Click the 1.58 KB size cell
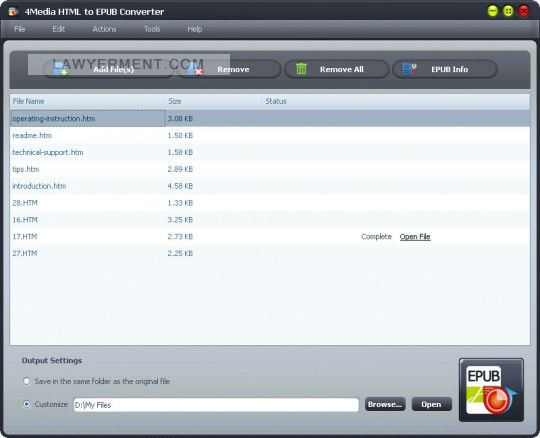Viewport: 540px width, 438px height. (x=180, y=152)
